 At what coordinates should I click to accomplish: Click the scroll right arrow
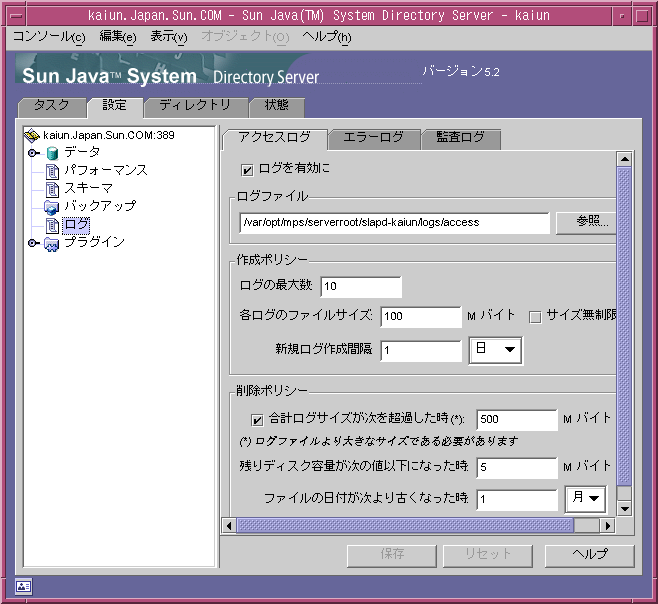(608, 526)
